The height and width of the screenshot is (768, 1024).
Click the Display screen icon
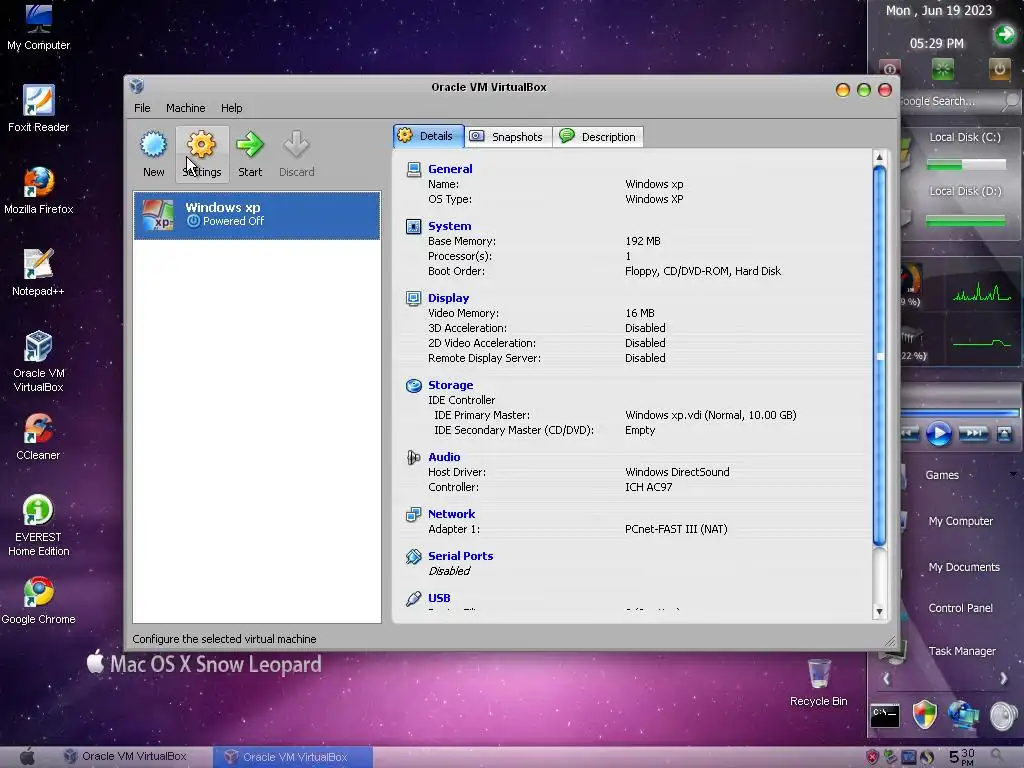point(413,298)
